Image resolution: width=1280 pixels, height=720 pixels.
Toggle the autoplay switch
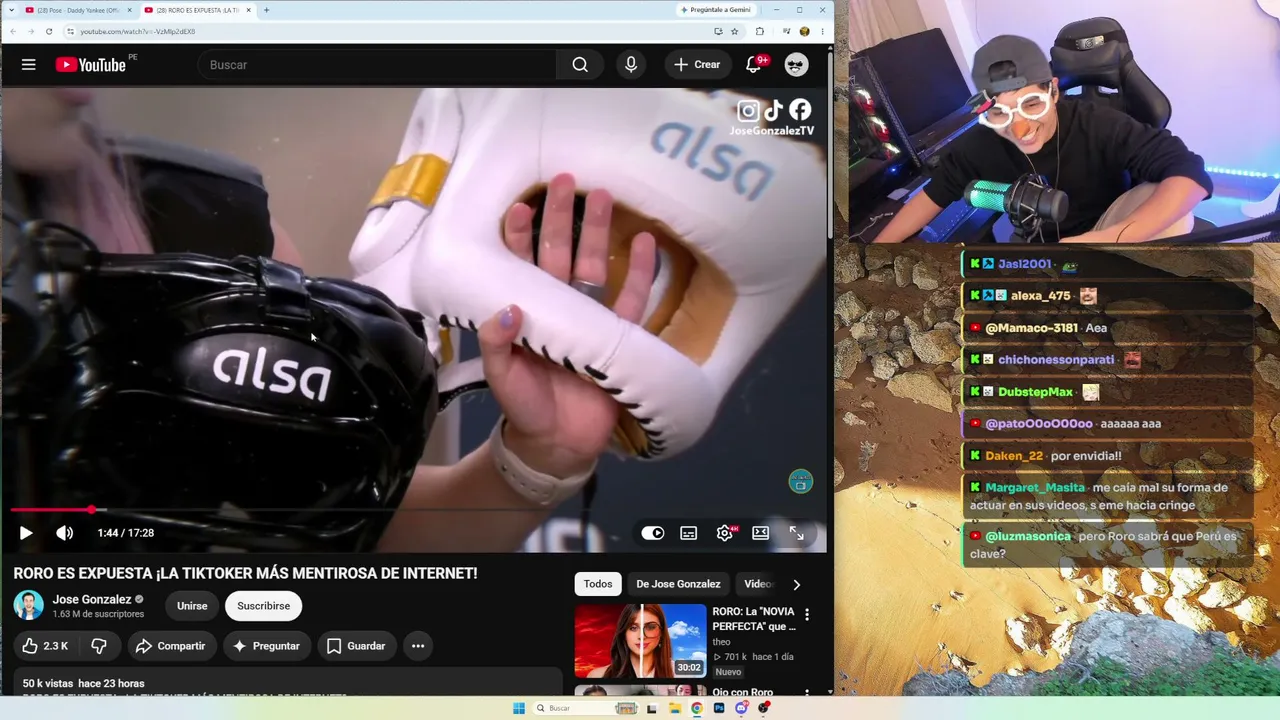click(x=653, y=533)
